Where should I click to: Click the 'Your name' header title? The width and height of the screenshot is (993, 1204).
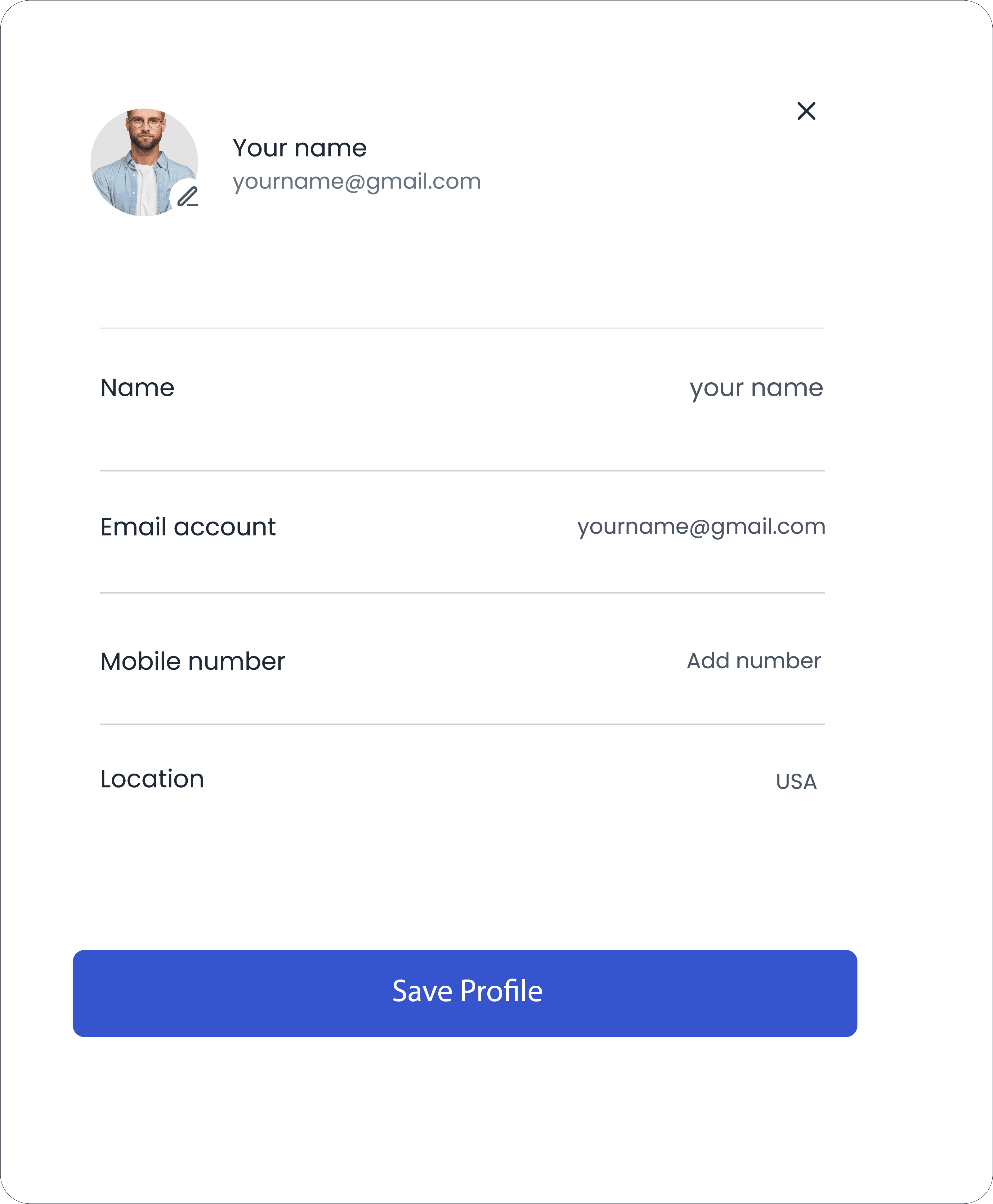click(x=299, y=148)
